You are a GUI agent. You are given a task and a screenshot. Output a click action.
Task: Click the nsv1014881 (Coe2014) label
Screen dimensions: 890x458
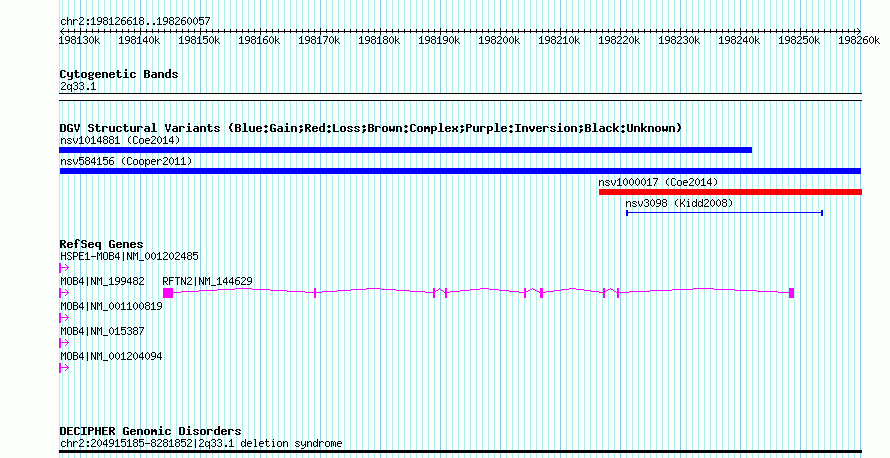(x=120, y=140)
